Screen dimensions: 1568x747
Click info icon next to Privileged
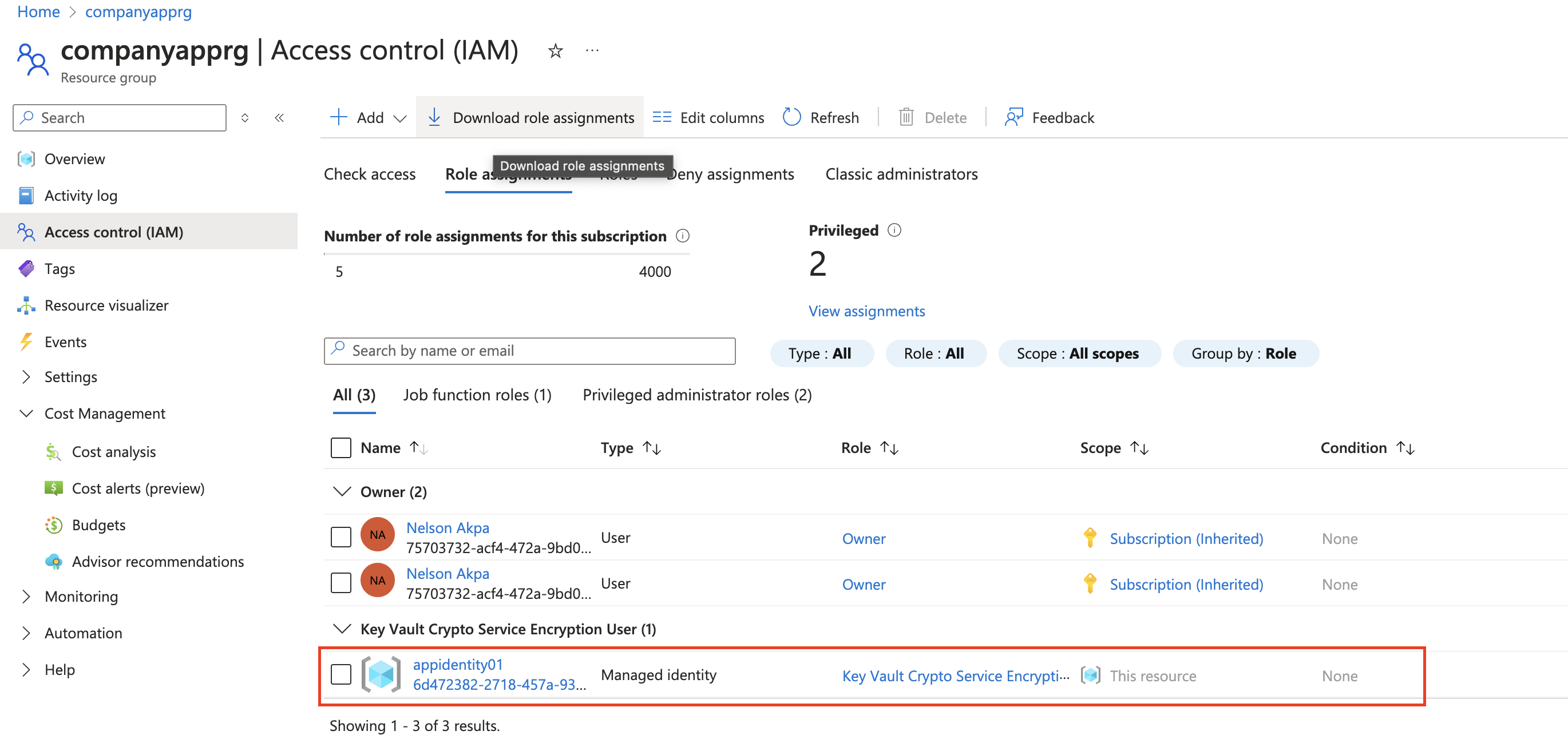(893, 230)
